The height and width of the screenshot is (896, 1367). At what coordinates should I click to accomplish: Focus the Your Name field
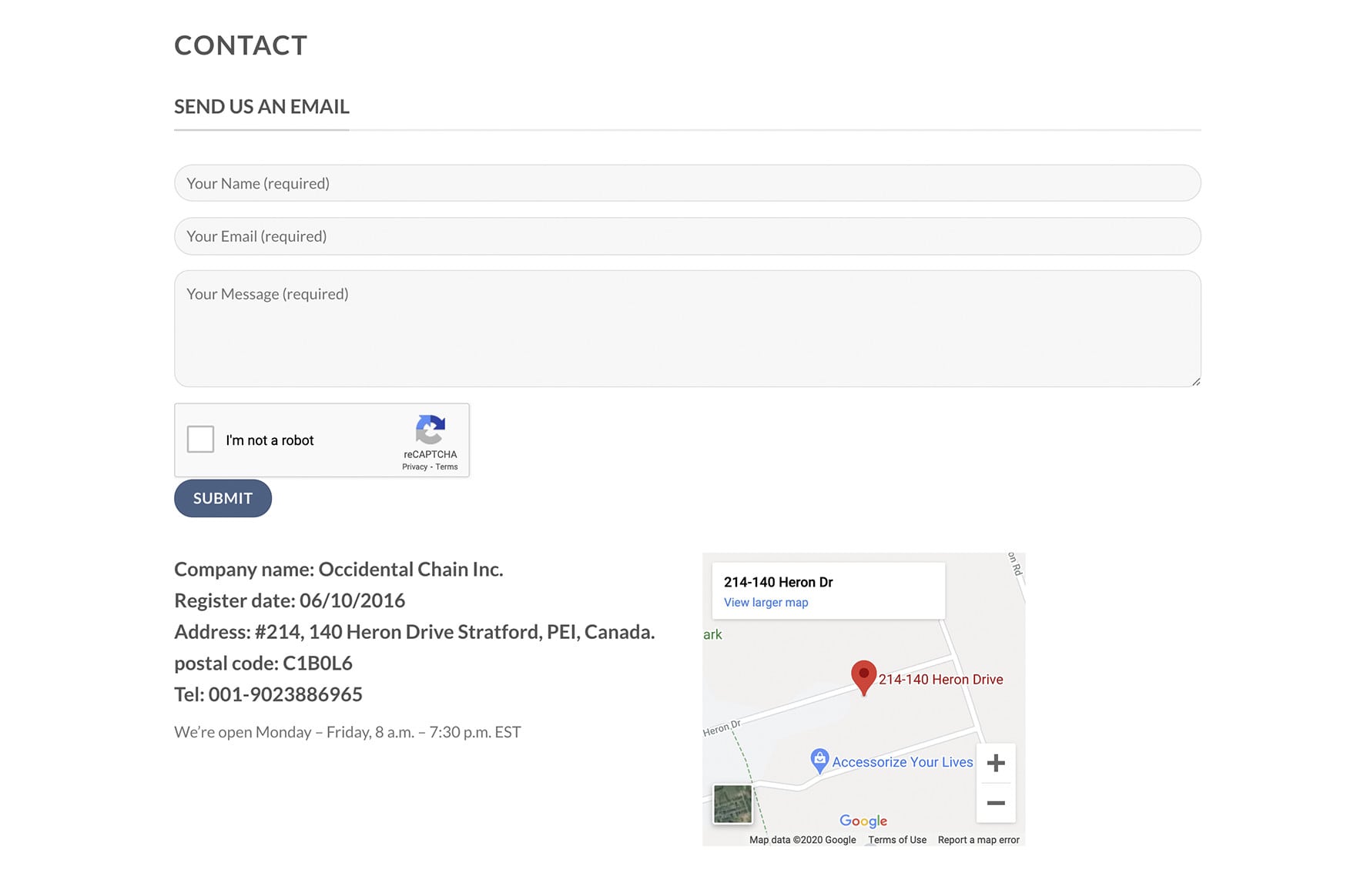tap(687, 183)
